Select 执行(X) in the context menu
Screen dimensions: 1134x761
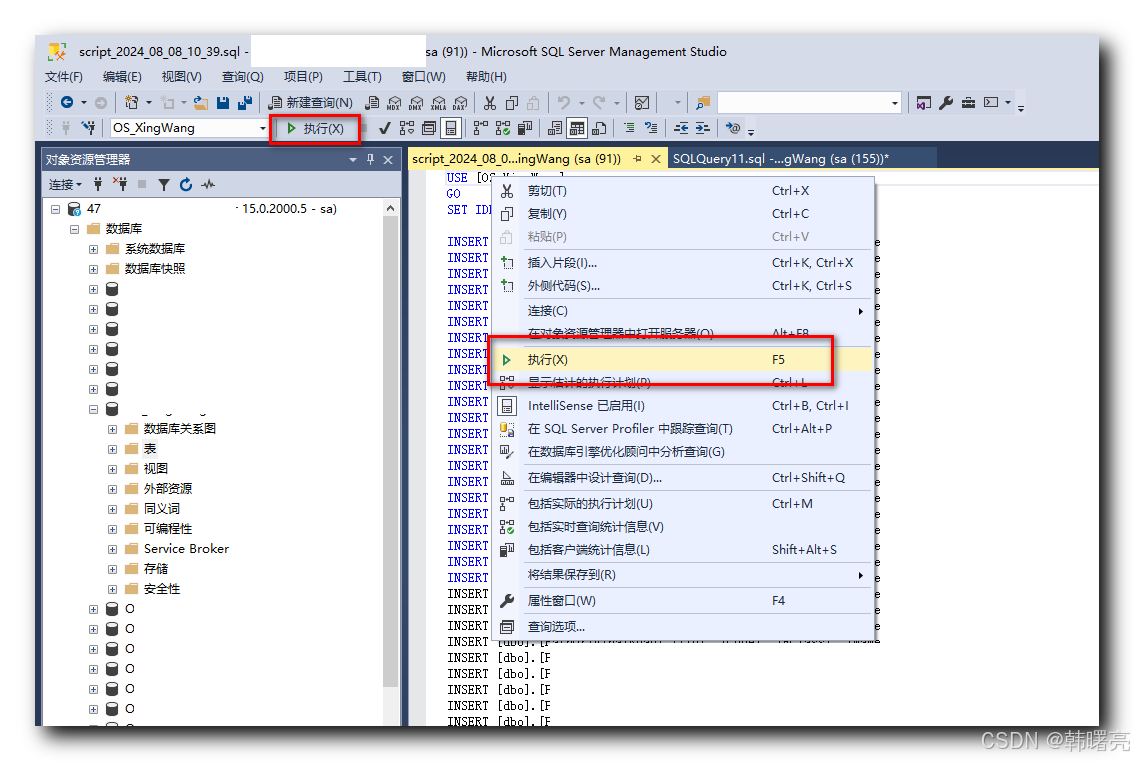tap(680, 360)
